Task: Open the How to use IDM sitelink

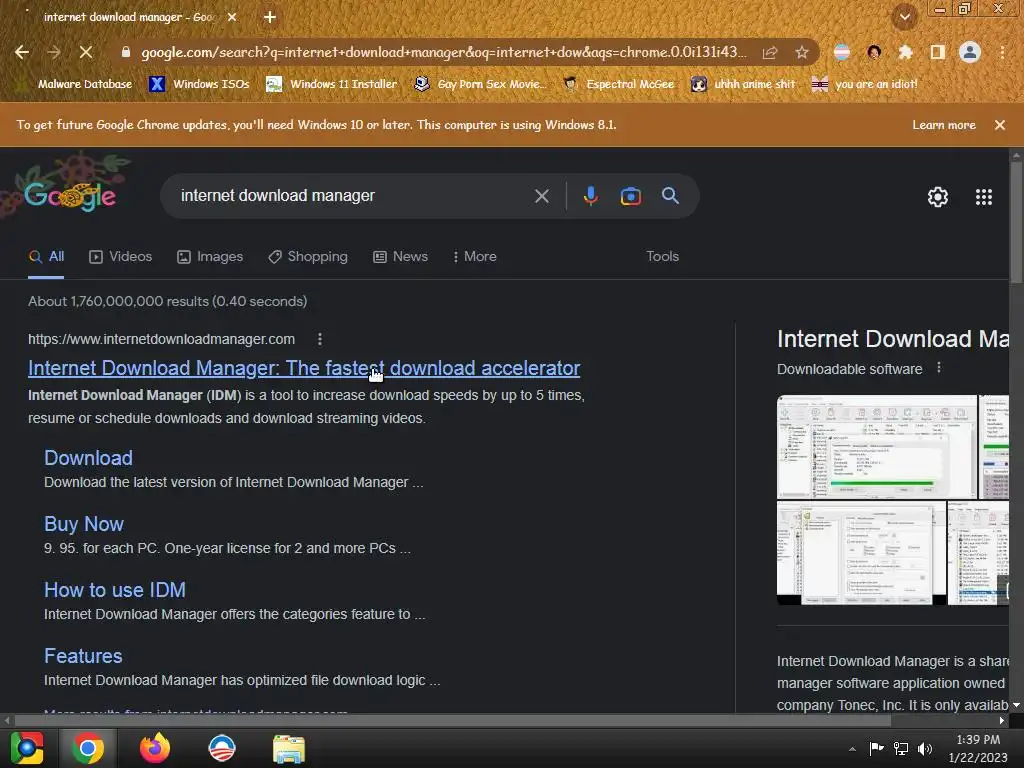Action: pyautogui.click(x=115, y=590)
